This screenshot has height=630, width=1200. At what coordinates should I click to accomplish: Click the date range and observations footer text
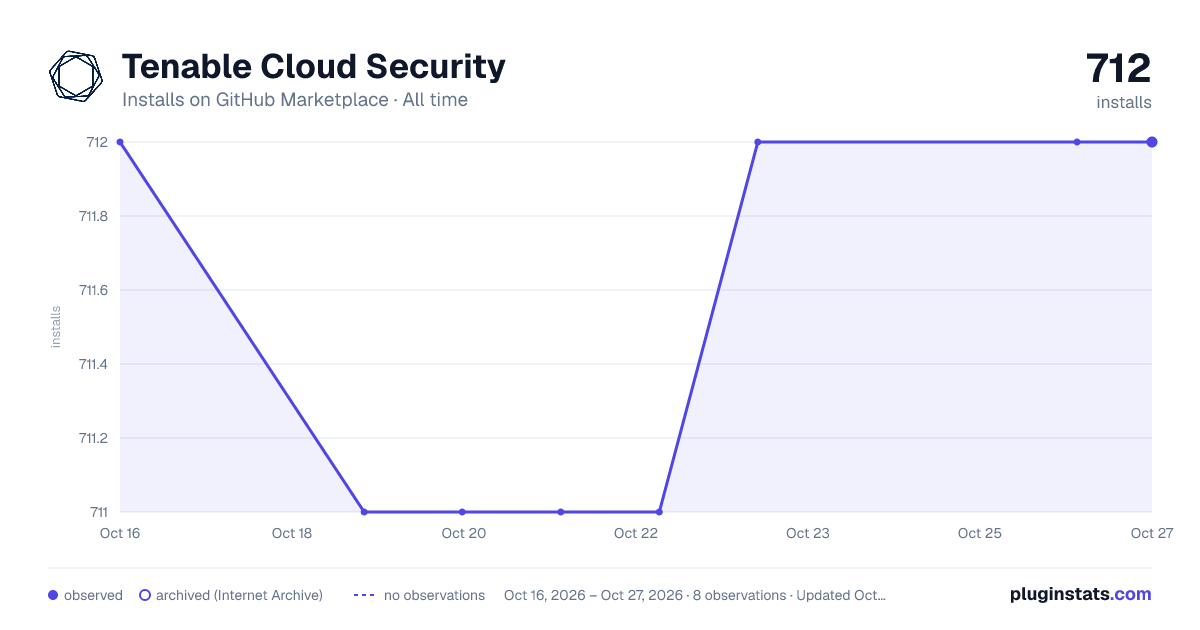(695, 595)
